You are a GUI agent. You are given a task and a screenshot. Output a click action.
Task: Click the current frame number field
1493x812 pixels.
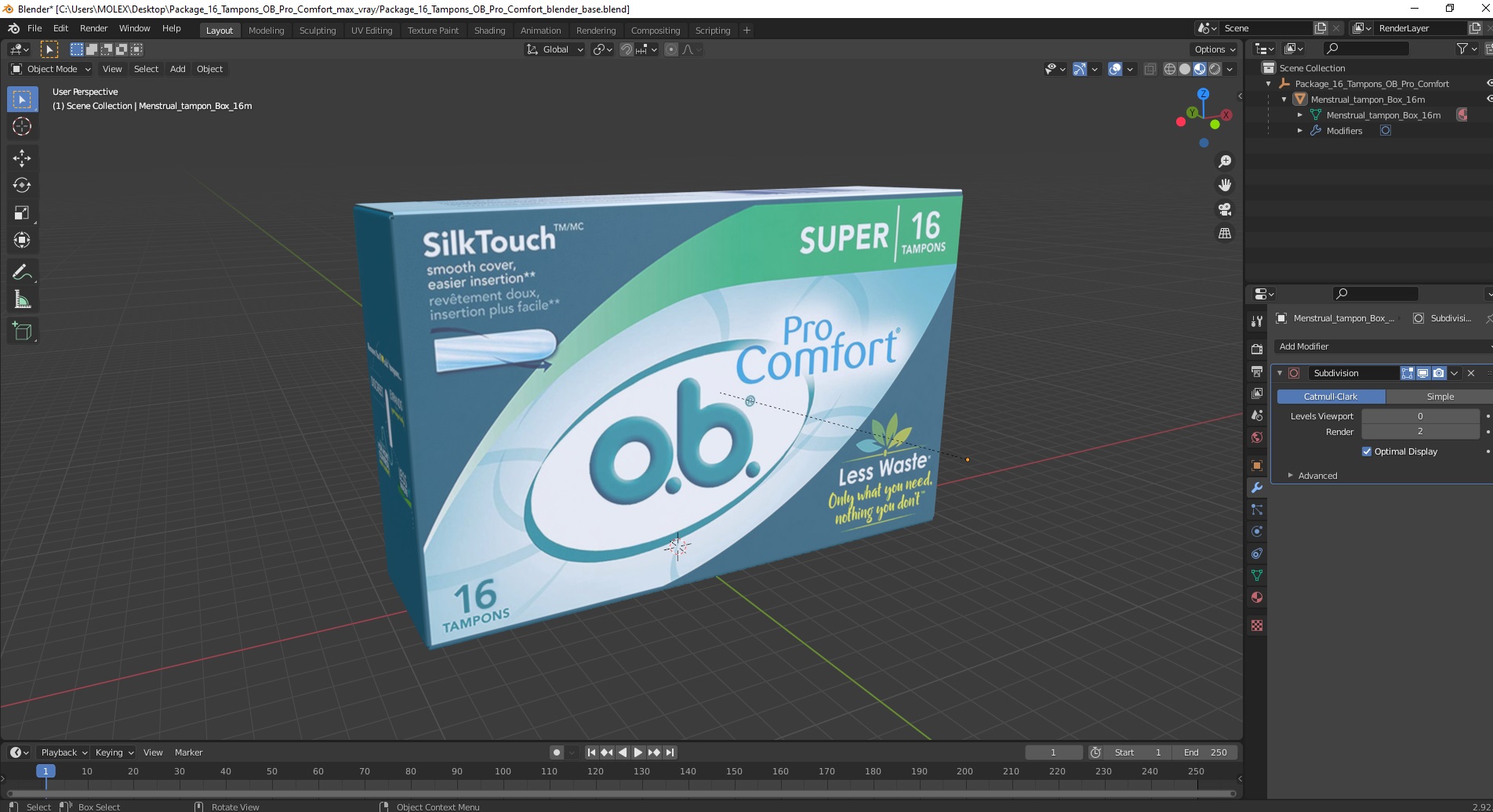click(x=1053, y=752)
